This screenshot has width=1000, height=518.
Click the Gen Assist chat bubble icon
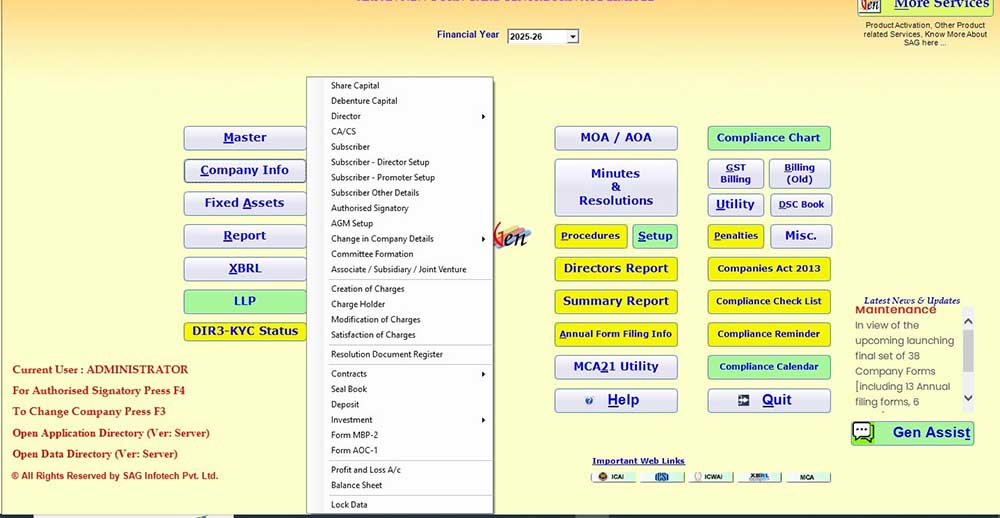863,432
